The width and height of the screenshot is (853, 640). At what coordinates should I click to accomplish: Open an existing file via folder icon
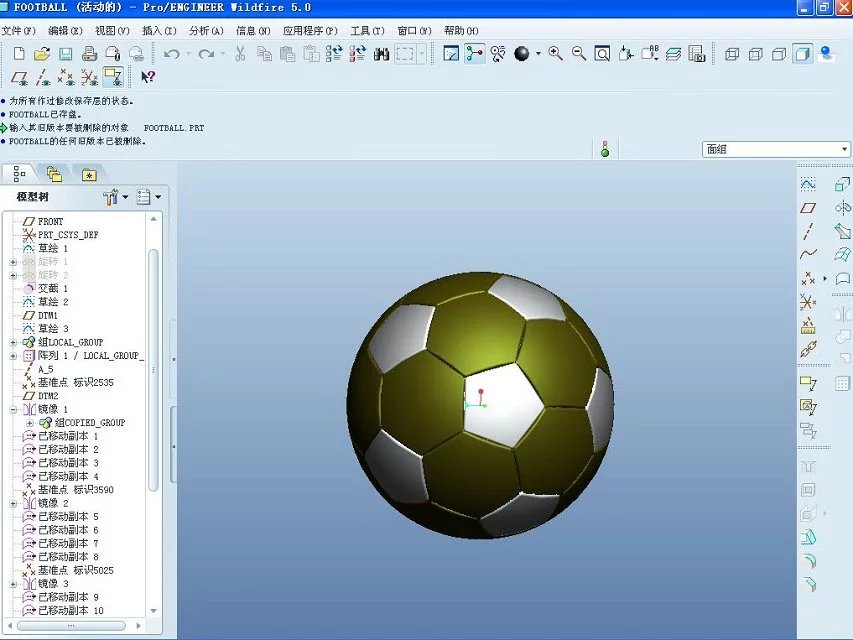point(42,53)
